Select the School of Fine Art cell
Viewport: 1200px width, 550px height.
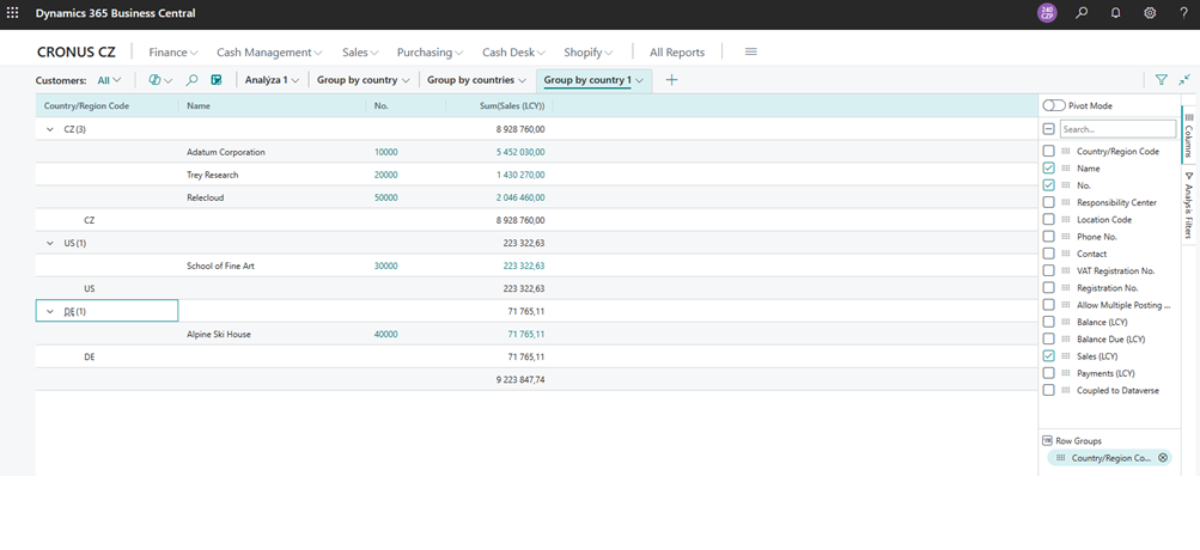(x=220, y=266)
